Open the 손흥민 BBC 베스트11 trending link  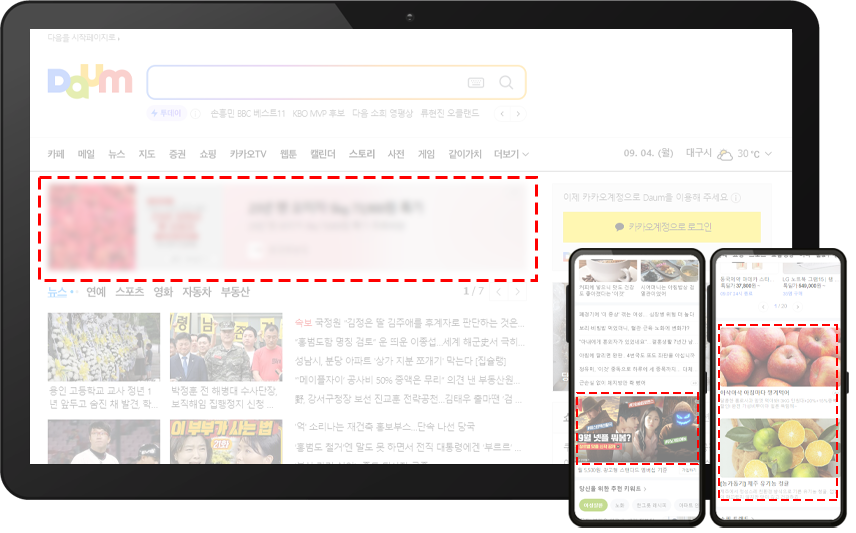coord(248,114)
